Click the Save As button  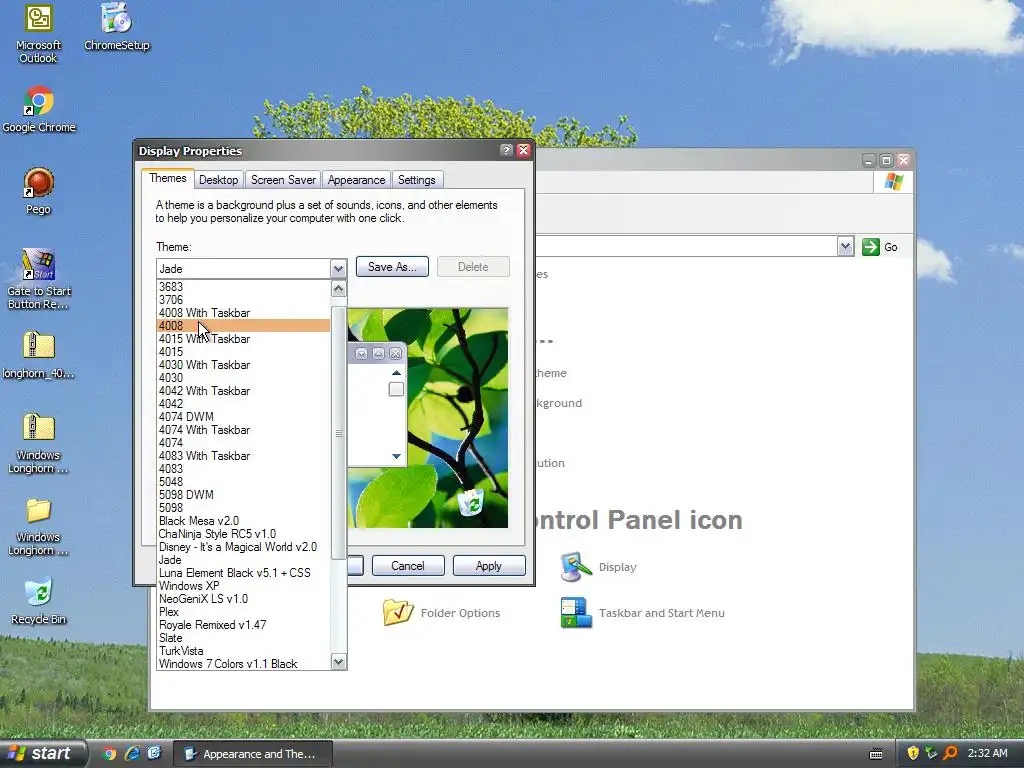click(392, 266)
